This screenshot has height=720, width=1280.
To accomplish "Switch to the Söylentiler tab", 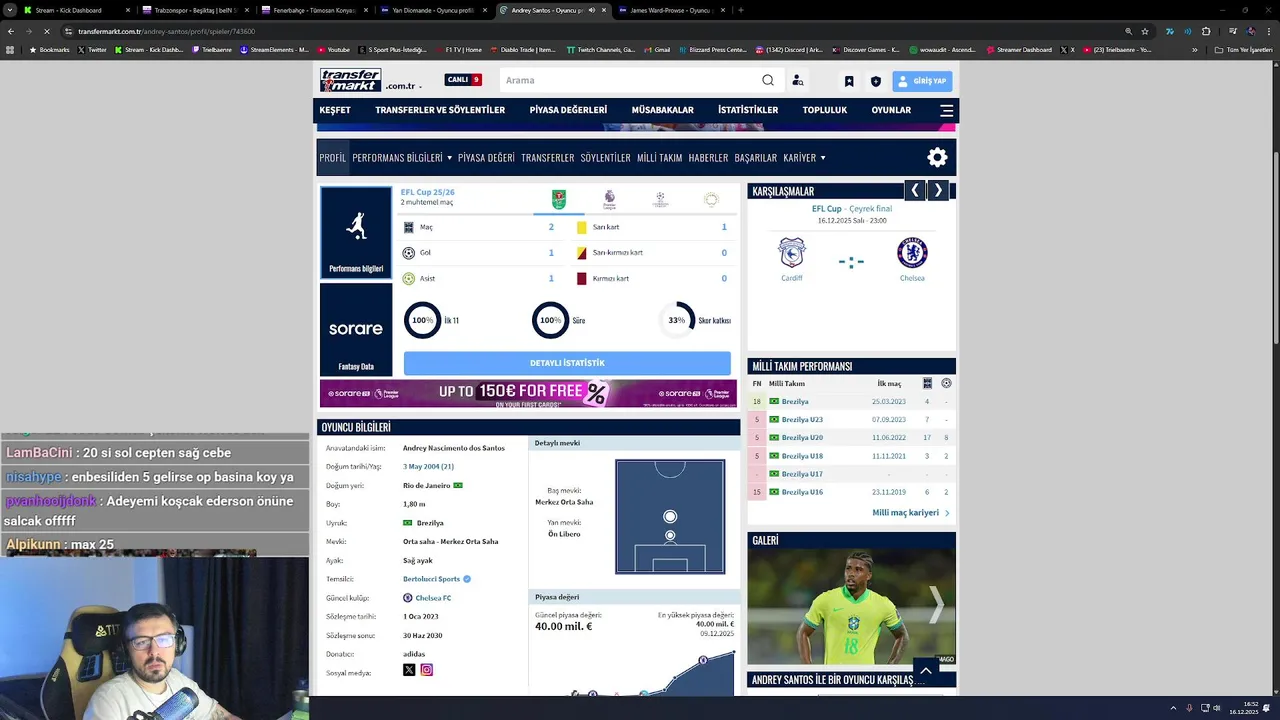I will coord(605,158).
